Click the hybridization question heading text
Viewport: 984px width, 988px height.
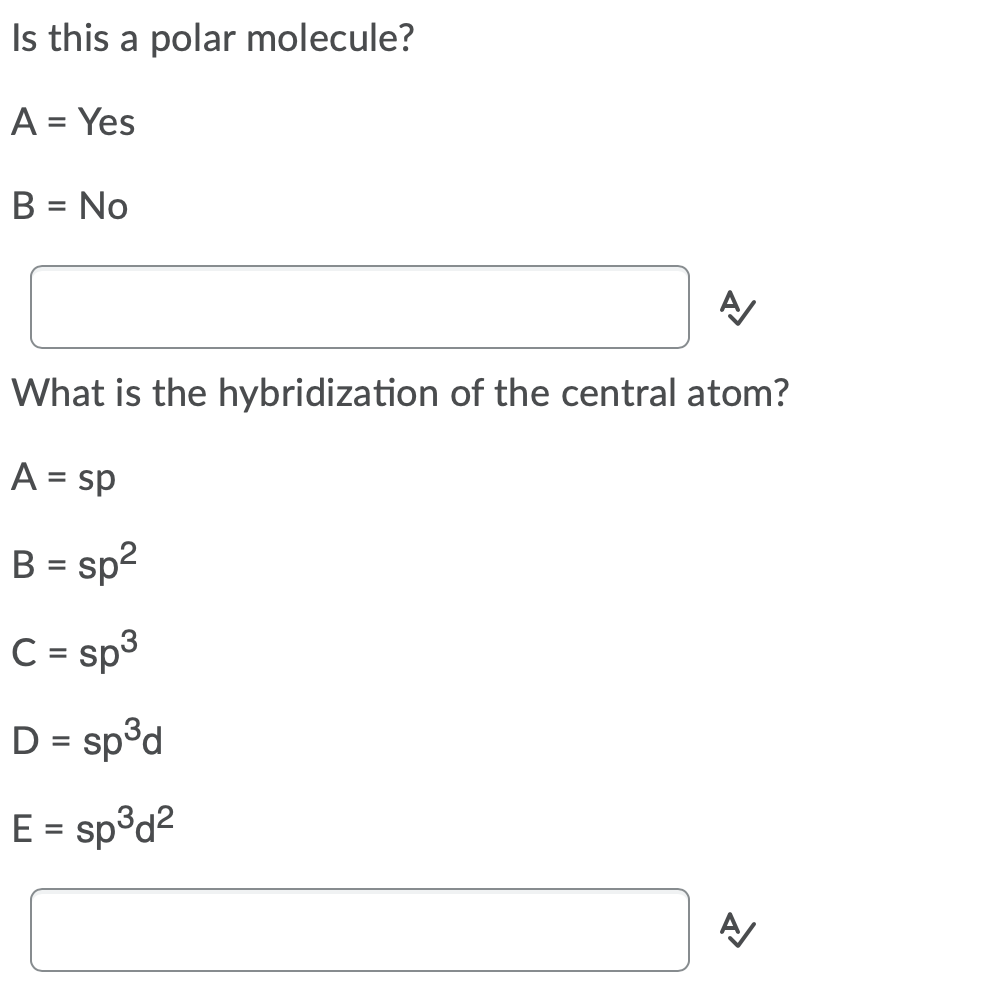coord(400,393)
